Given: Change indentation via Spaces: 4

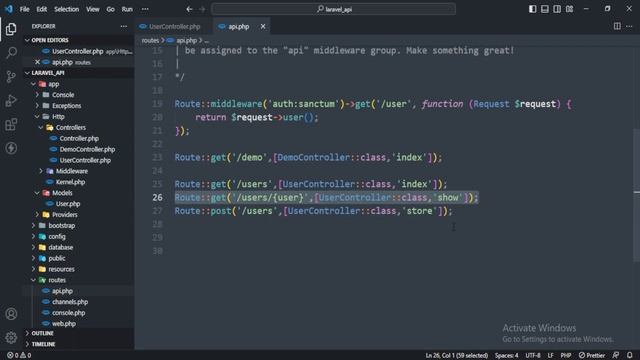Looking at the screenshot, I should click(507, 355).
